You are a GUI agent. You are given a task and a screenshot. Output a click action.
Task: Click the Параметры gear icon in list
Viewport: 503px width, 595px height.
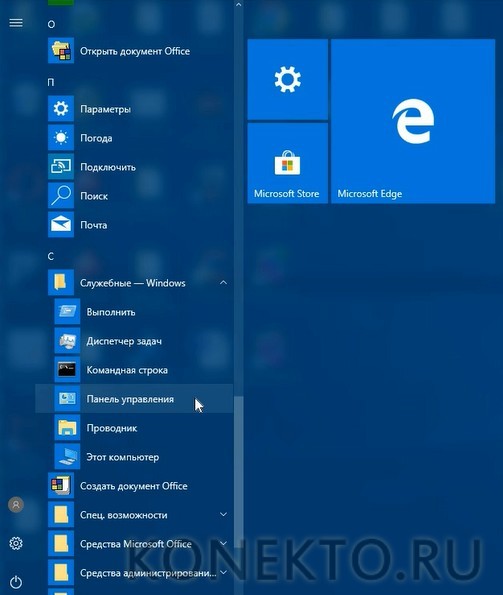(61, 109)
